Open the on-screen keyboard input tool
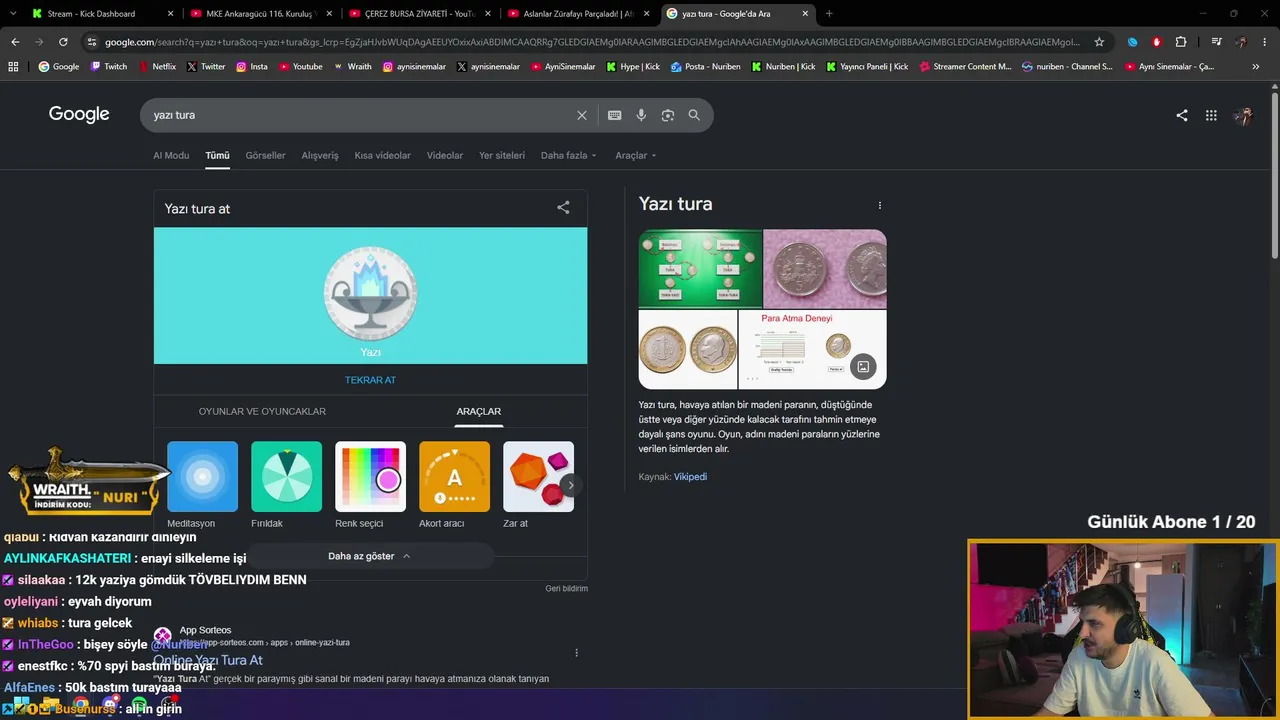Viewport: 1280px width, 720px height. point(615,115)
